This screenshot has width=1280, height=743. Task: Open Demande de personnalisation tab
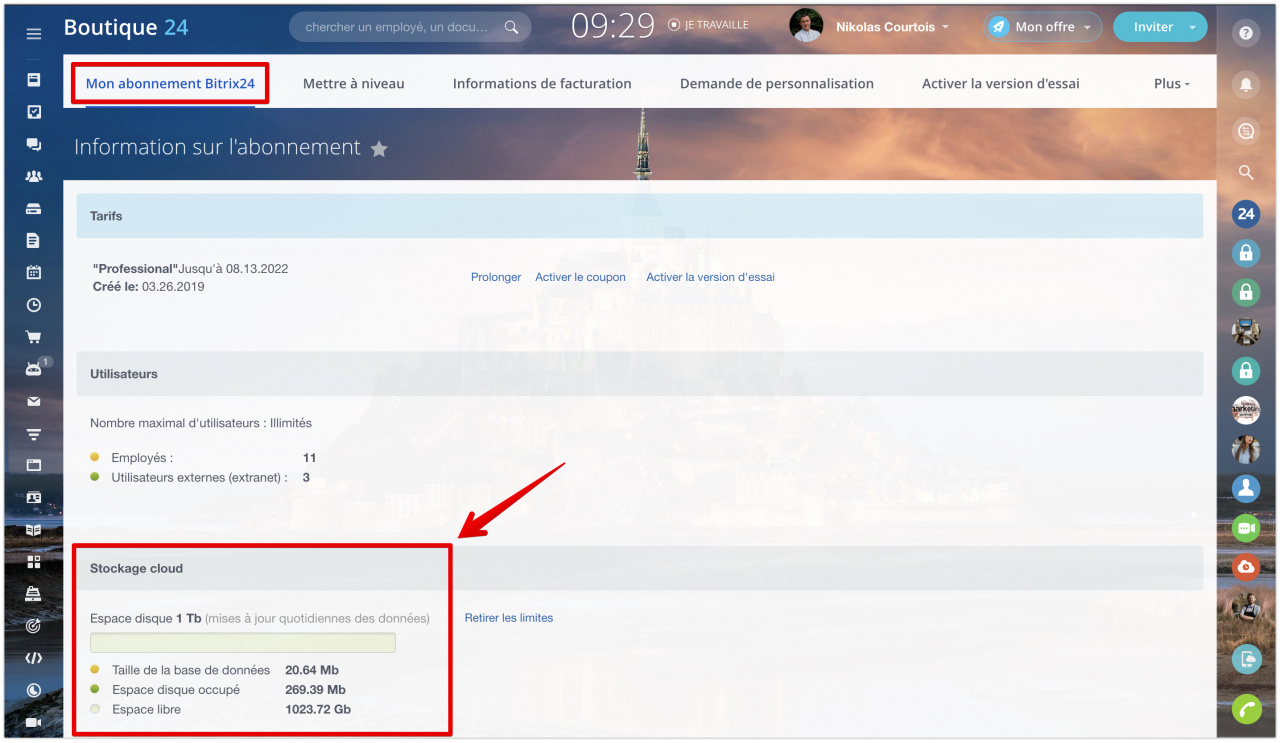777,84
